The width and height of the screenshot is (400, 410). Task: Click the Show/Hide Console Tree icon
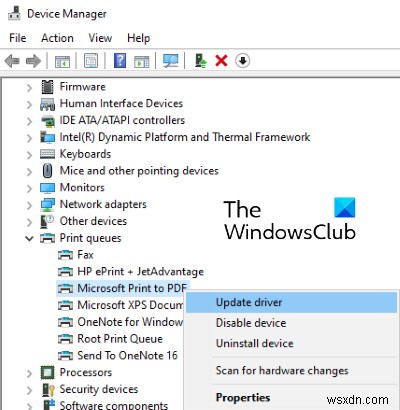coord(62,61)
